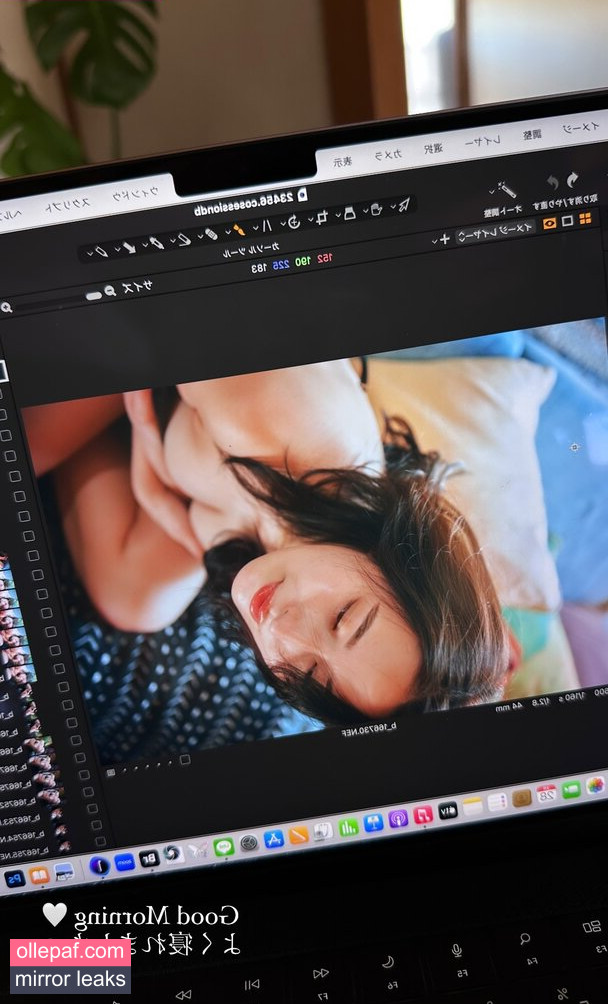Click the 44 mm focal length info
The width and height of the screenshot is (608, 1004).
[509, 709]
